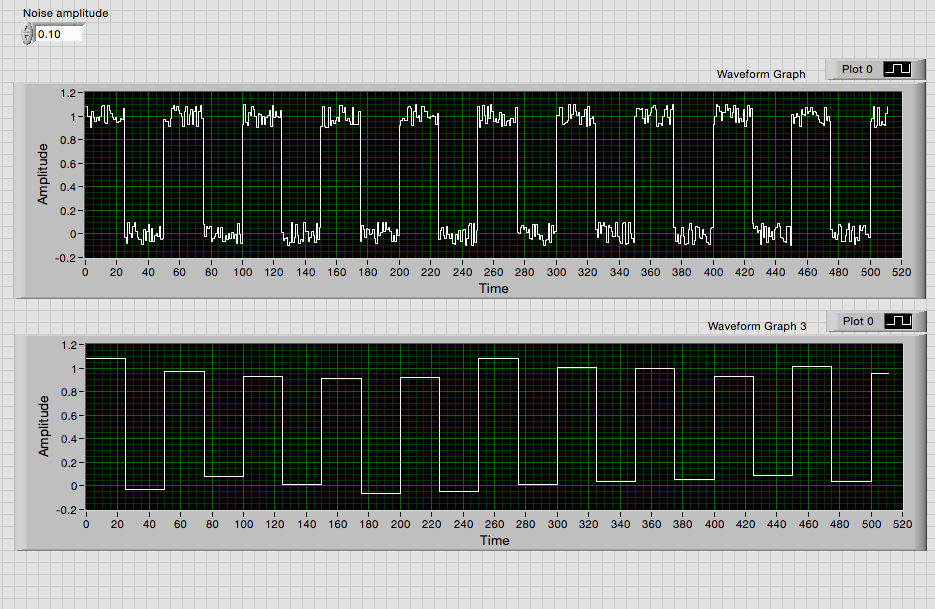935x609 pixels.
Task: Select the 1.2 maximum Y-axis value on Waveform Graph 3
Action: (70, 345)
